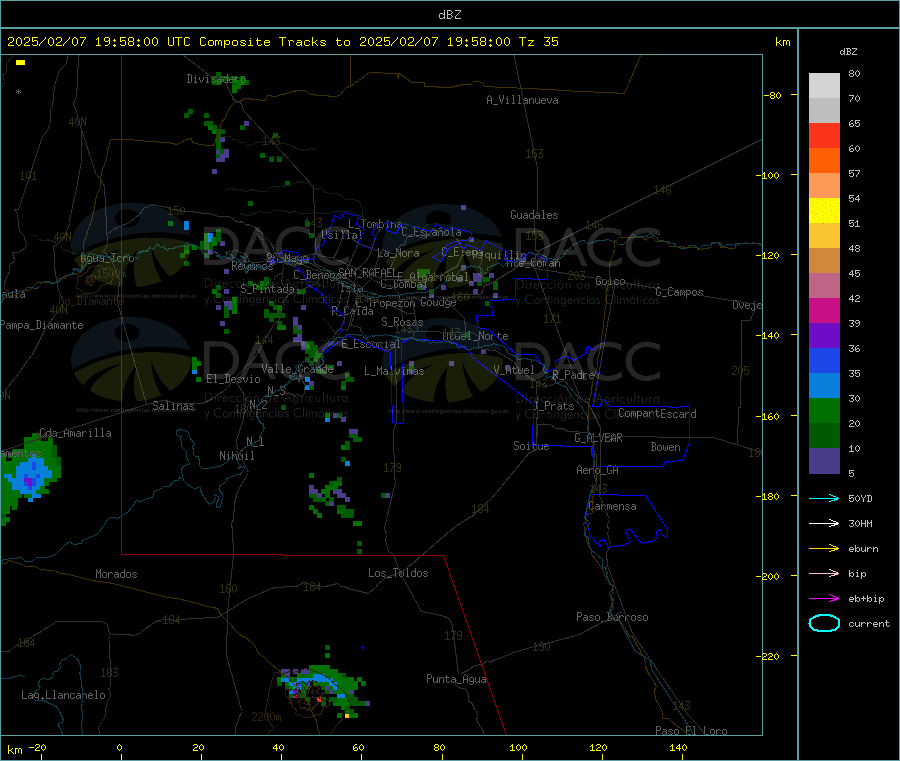The width and height of the screenshot is (900, 761).
Task: Click the magenta eb+bip arrow legend icon
Action: tap(824, 599)
